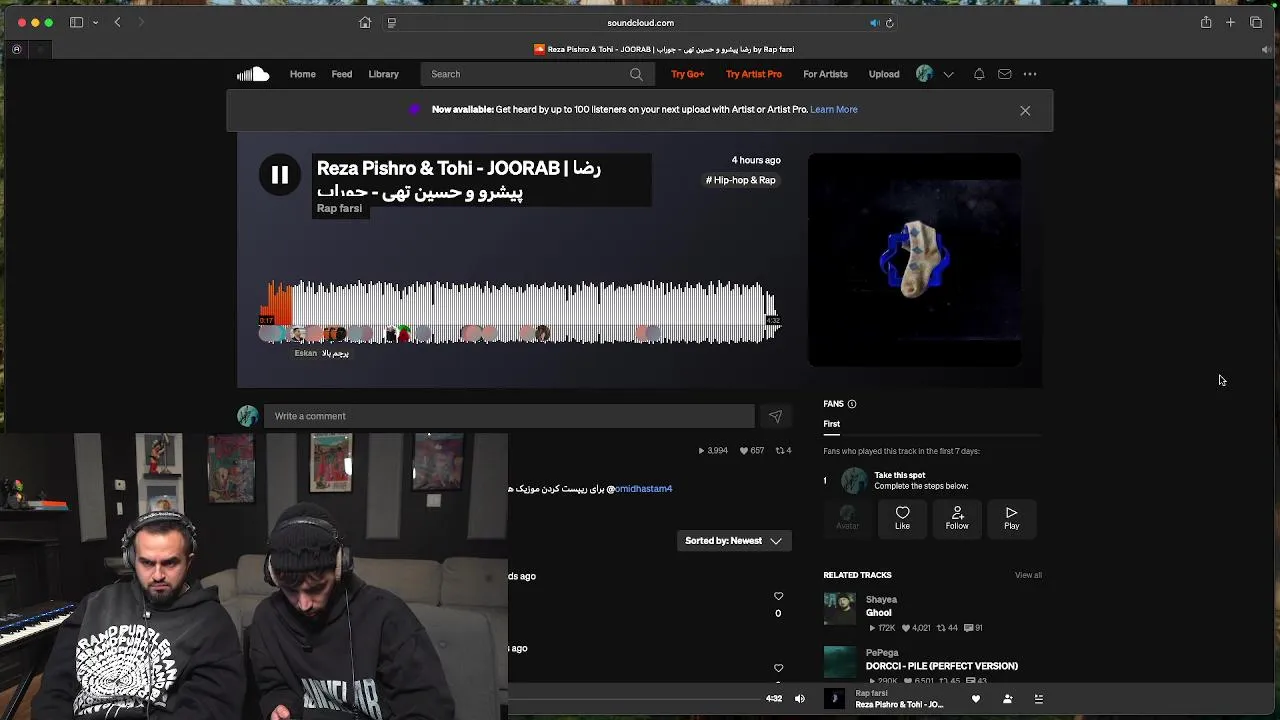Follow the artist in bottom player

1007,699
